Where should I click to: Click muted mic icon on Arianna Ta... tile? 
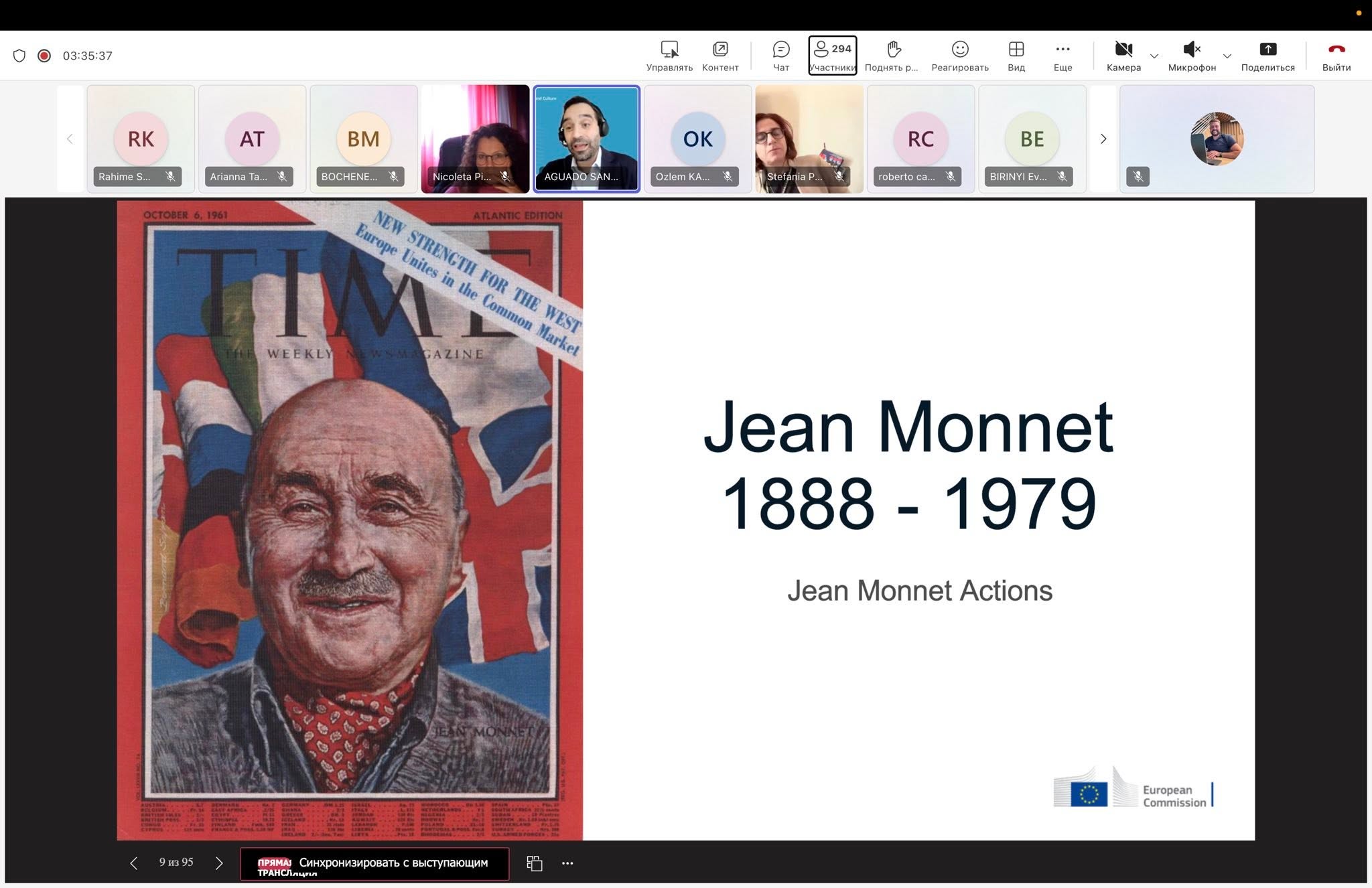282,176
